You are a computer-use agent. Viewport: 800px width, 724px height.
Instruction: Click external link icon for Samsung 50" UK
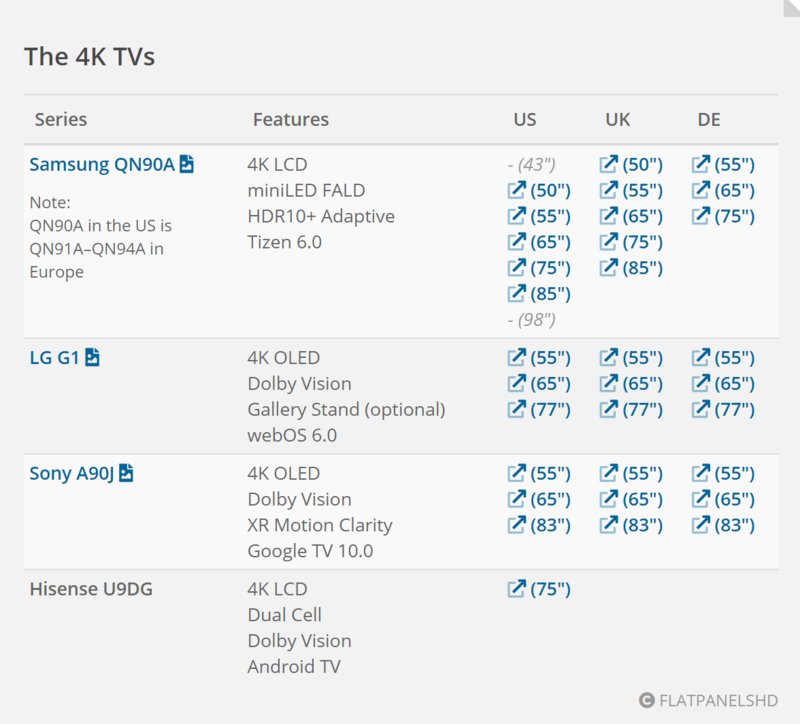608,164
